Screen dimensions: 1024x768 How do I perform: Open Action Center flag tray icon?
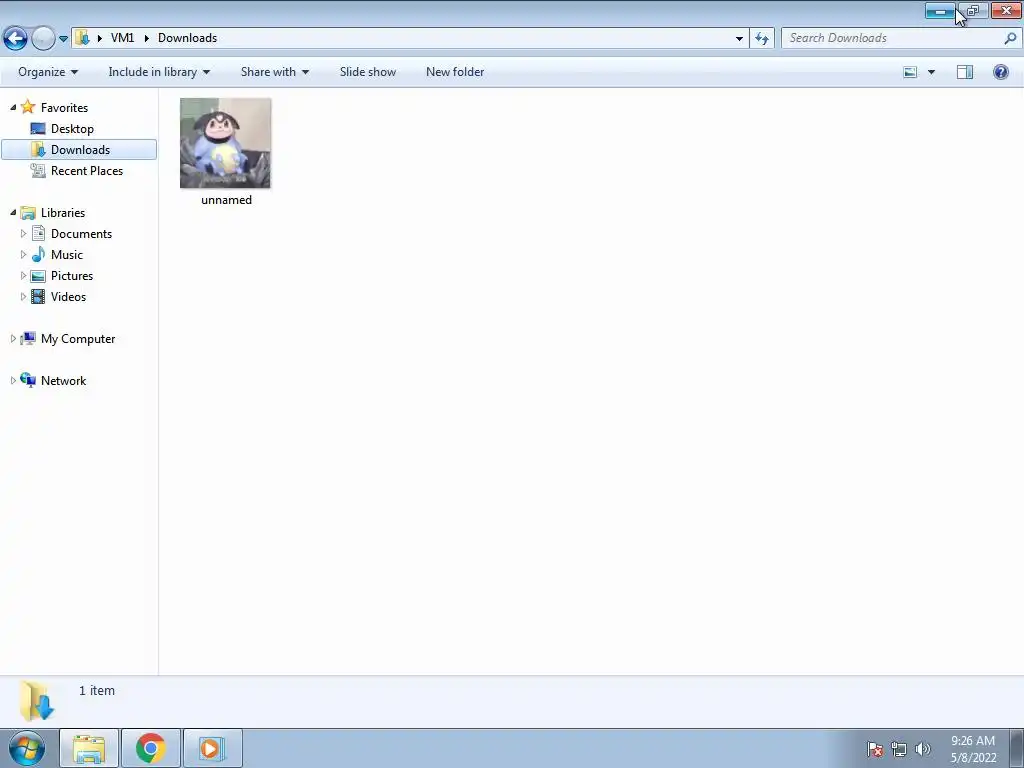coord(875,749)
